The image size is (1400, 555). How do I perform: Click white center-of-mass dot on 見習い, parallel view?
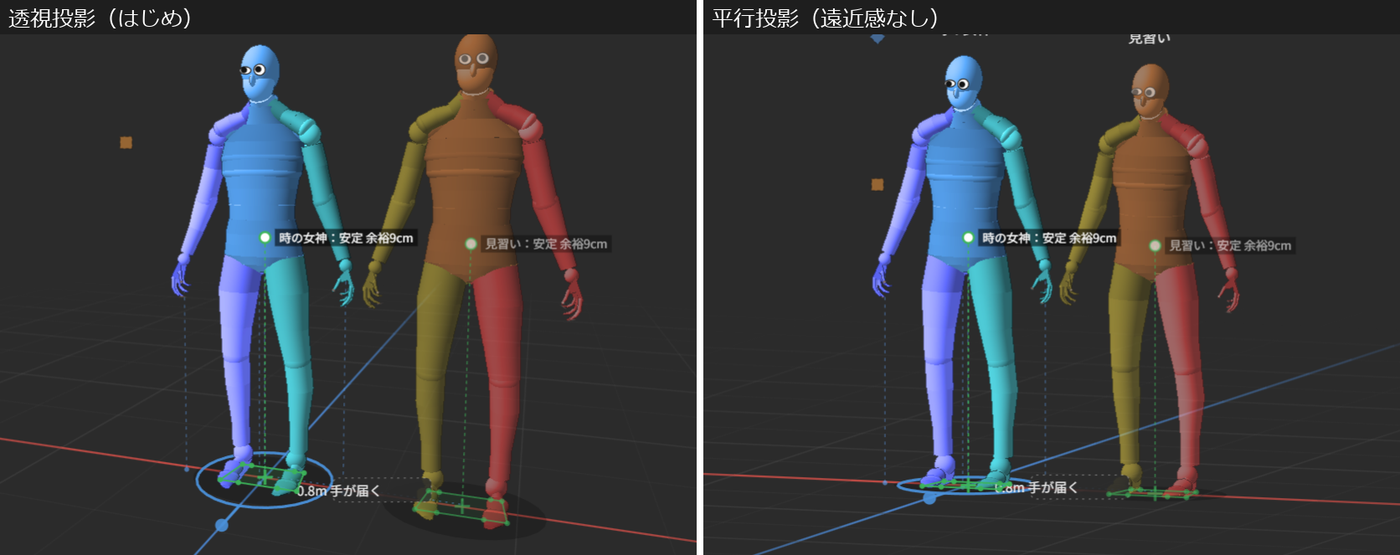pyautogui.click(x=1155, y=245)
